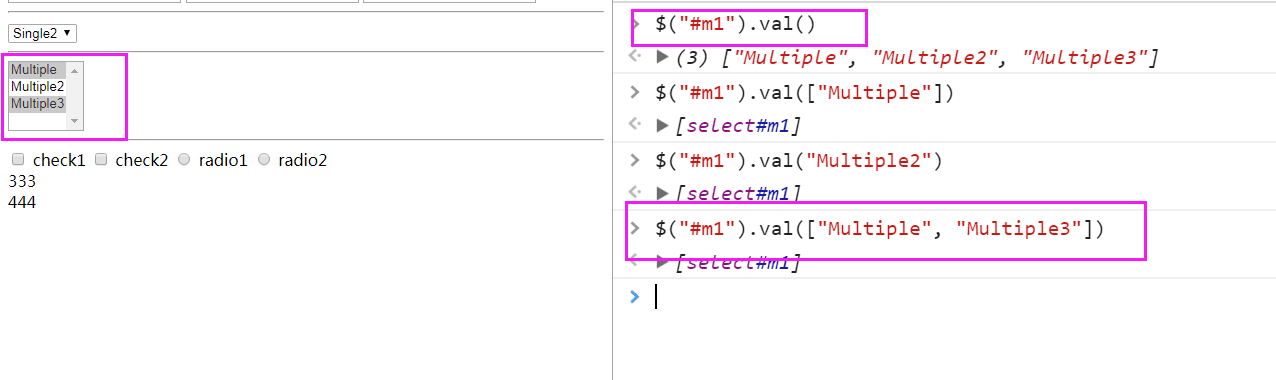Open the Single2 dropdown
Screen dimensions: 1276x380
coord(43,34)
